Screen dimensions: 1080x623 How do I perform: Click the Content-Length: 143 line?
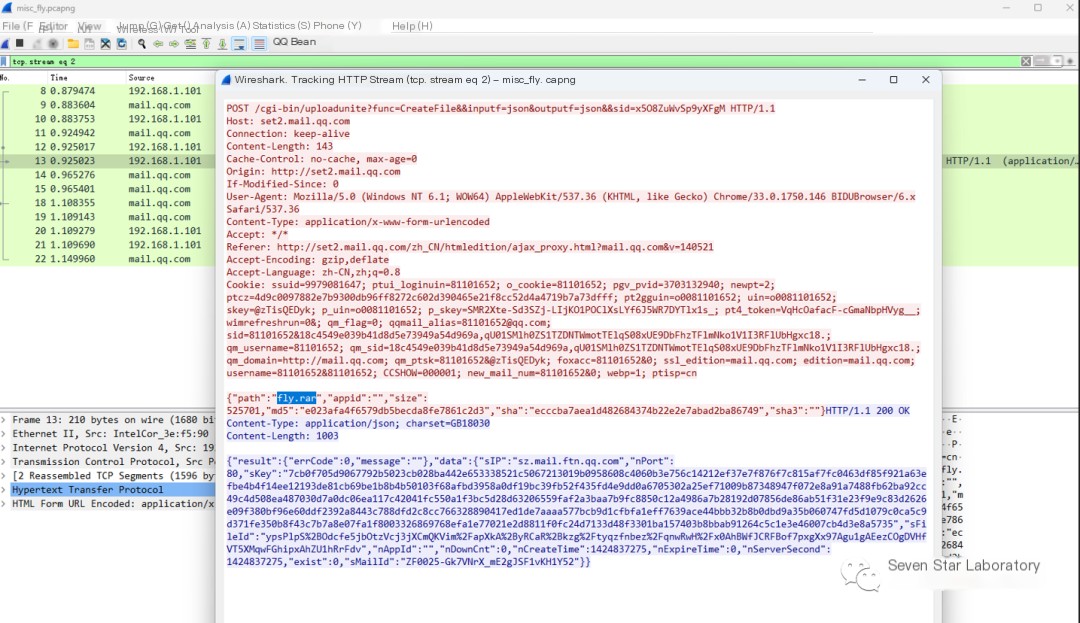[x=280, y=146]
